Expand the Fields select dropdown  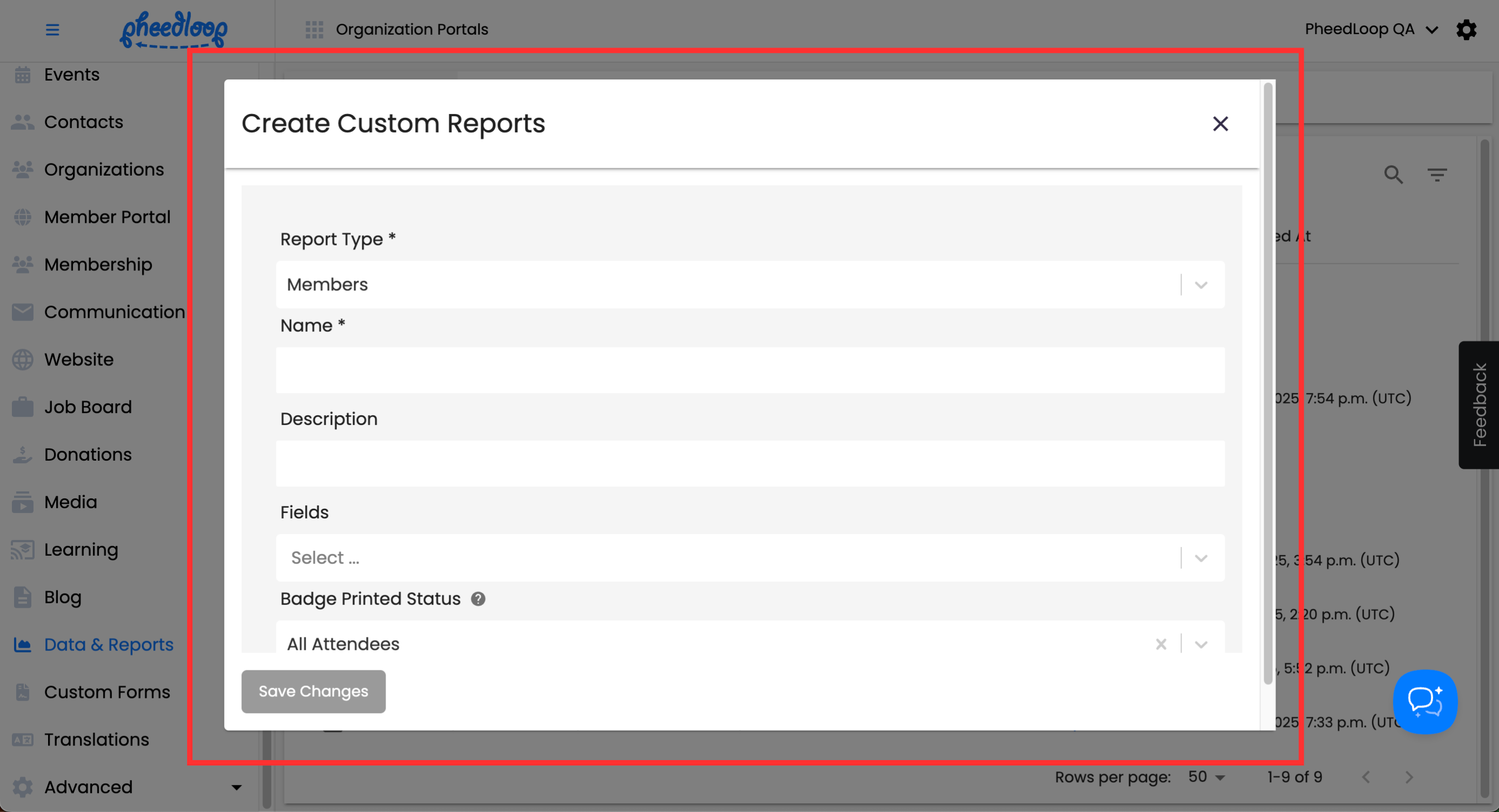click(1201, 558)
